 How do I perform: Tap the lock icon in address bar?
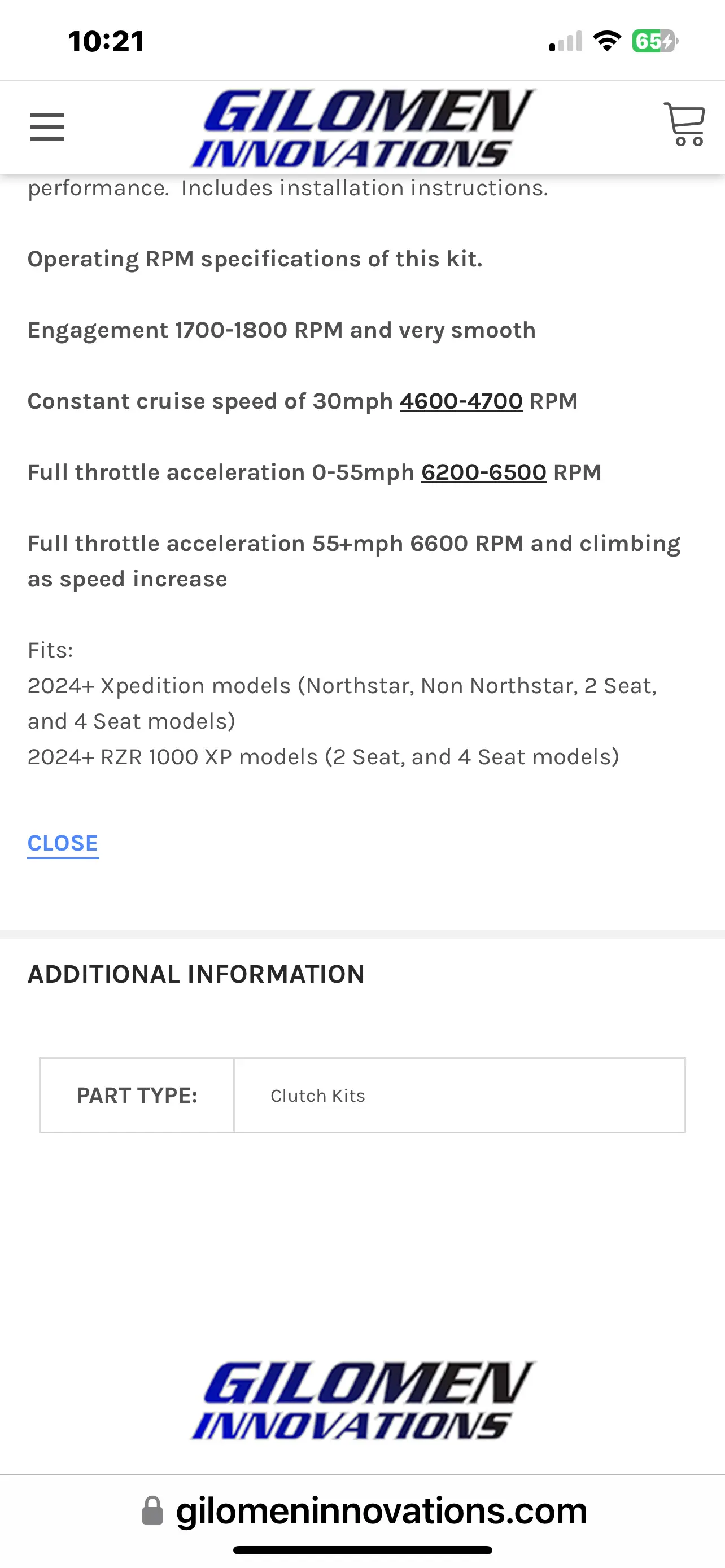[152, 1511]
